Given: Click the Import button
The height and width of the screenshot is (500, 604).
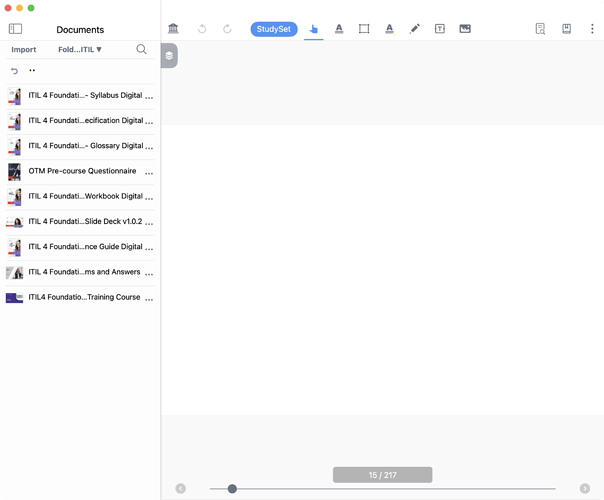Looking at the screenshot, I should point(24,49).
